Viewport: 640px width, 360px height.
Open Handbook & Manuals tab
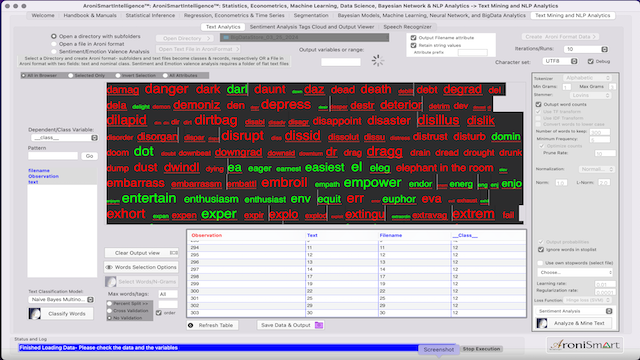tap(90, 16)
